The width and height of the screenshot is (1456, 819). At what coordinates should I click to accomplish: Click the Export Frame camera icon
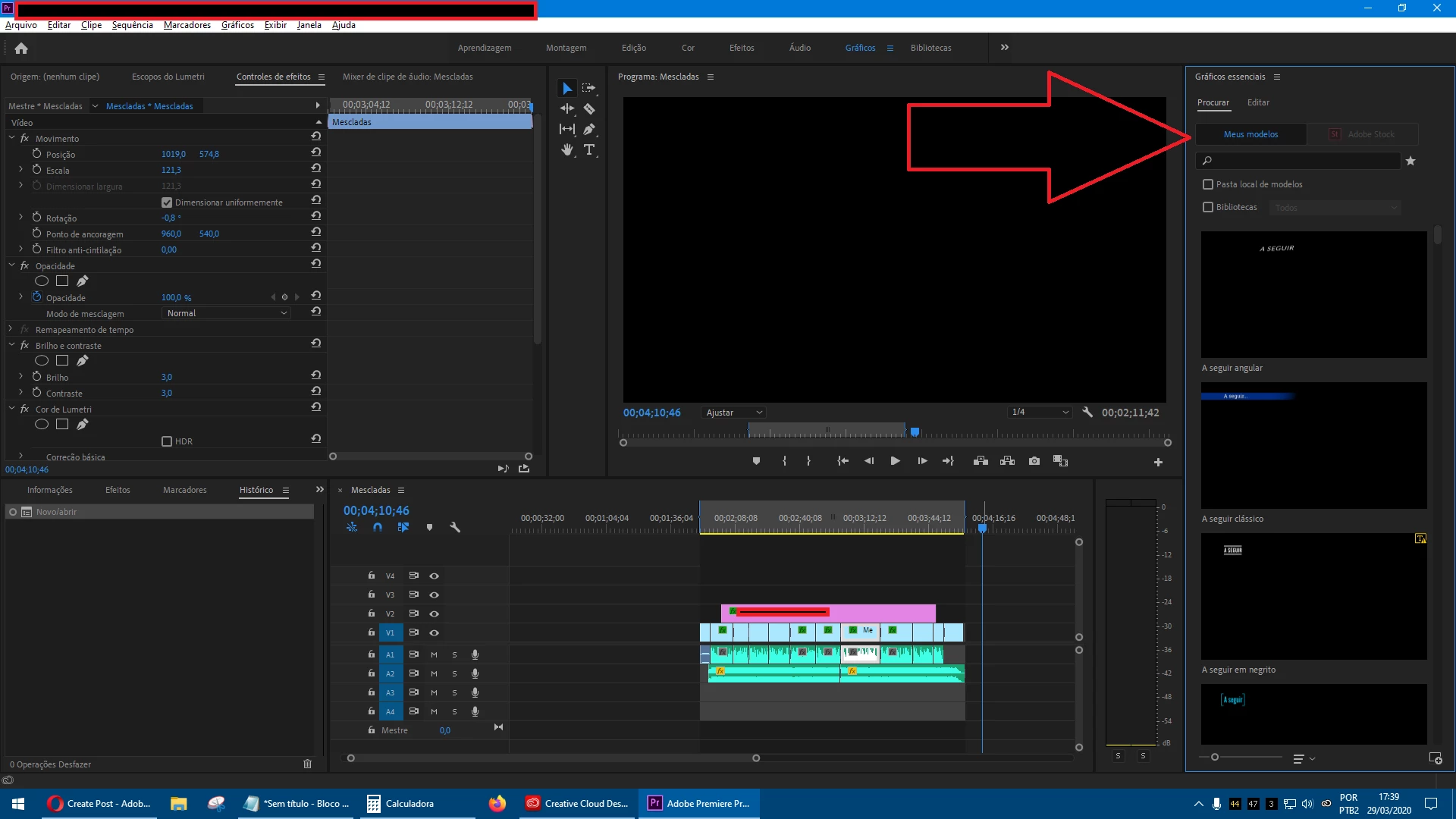click(1034, 461)
